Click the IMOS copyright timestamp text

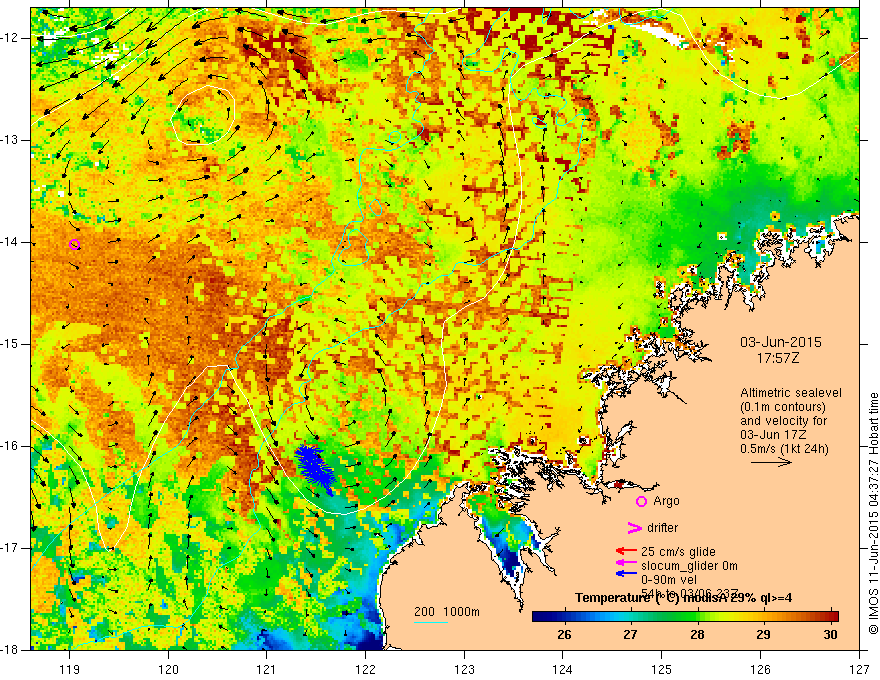[x=873, y=513]
